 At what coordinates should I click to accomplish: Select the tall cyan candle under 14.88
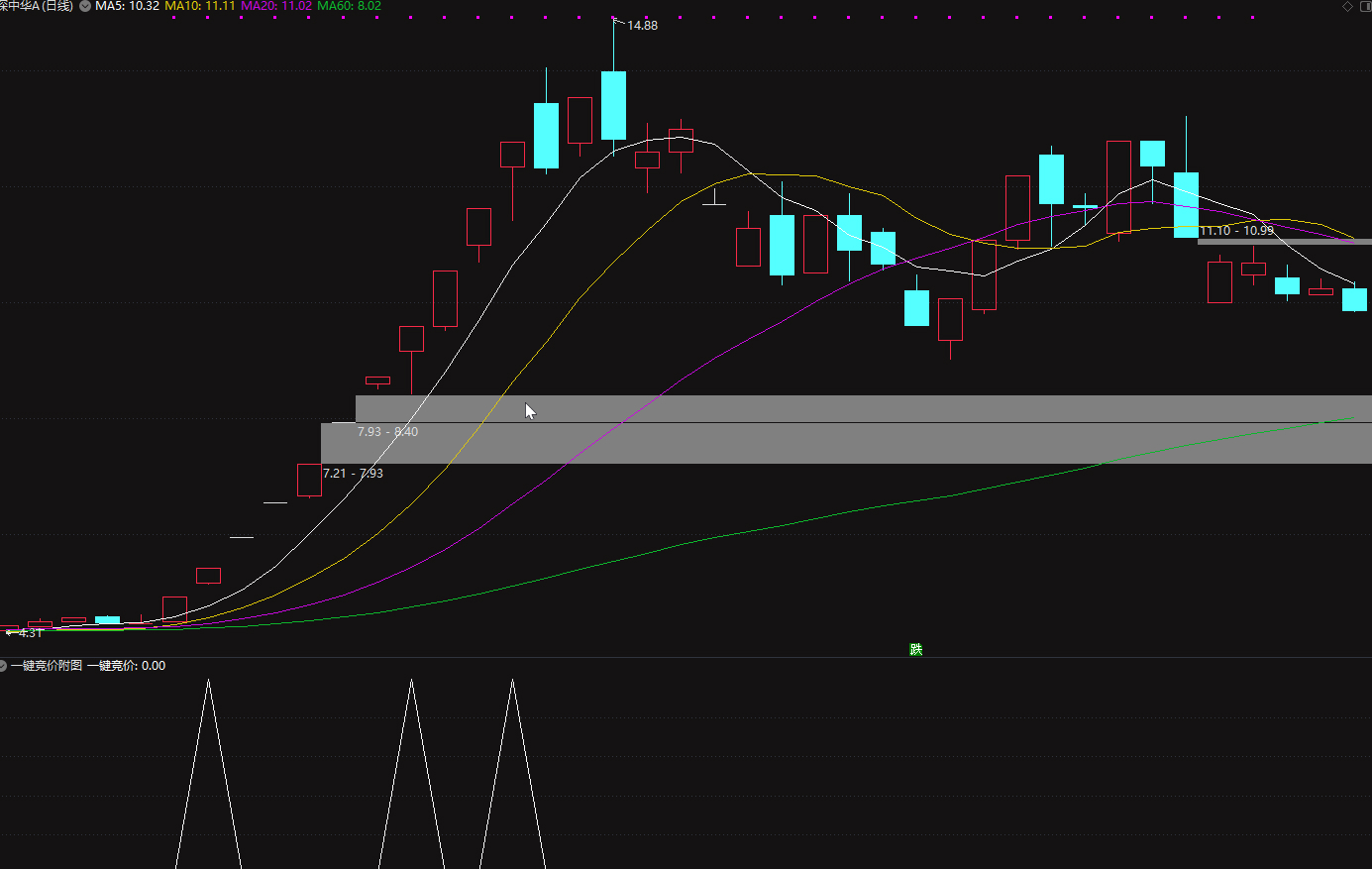click(613, 105)
